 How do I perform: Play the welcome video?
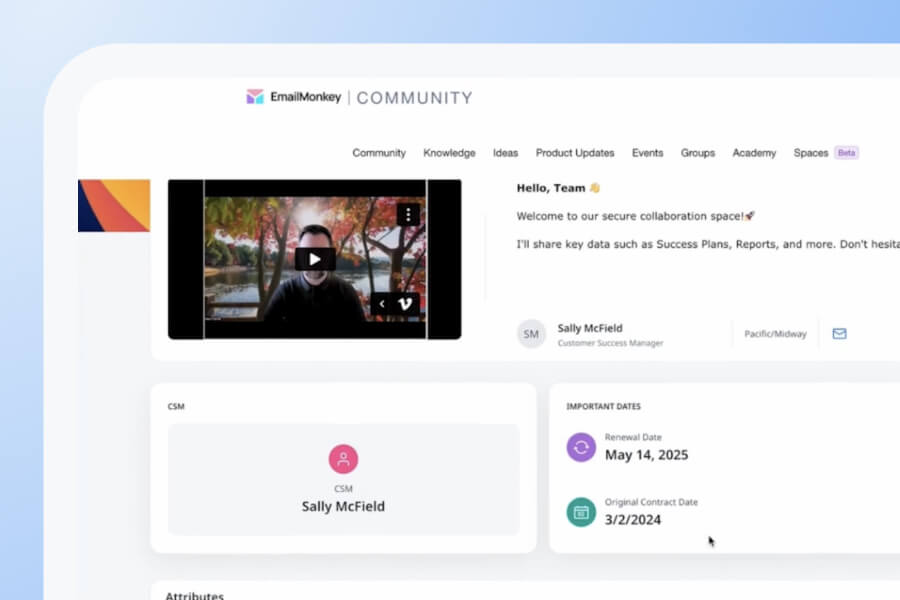[315, 260]
